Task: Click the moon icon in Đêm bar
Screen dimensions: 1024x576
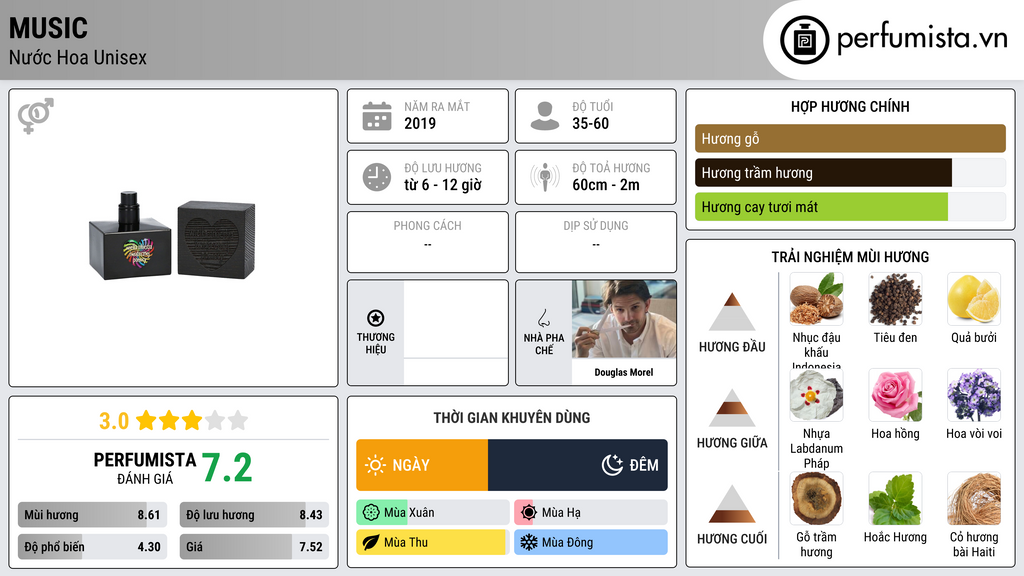Action: click(613, 465)
